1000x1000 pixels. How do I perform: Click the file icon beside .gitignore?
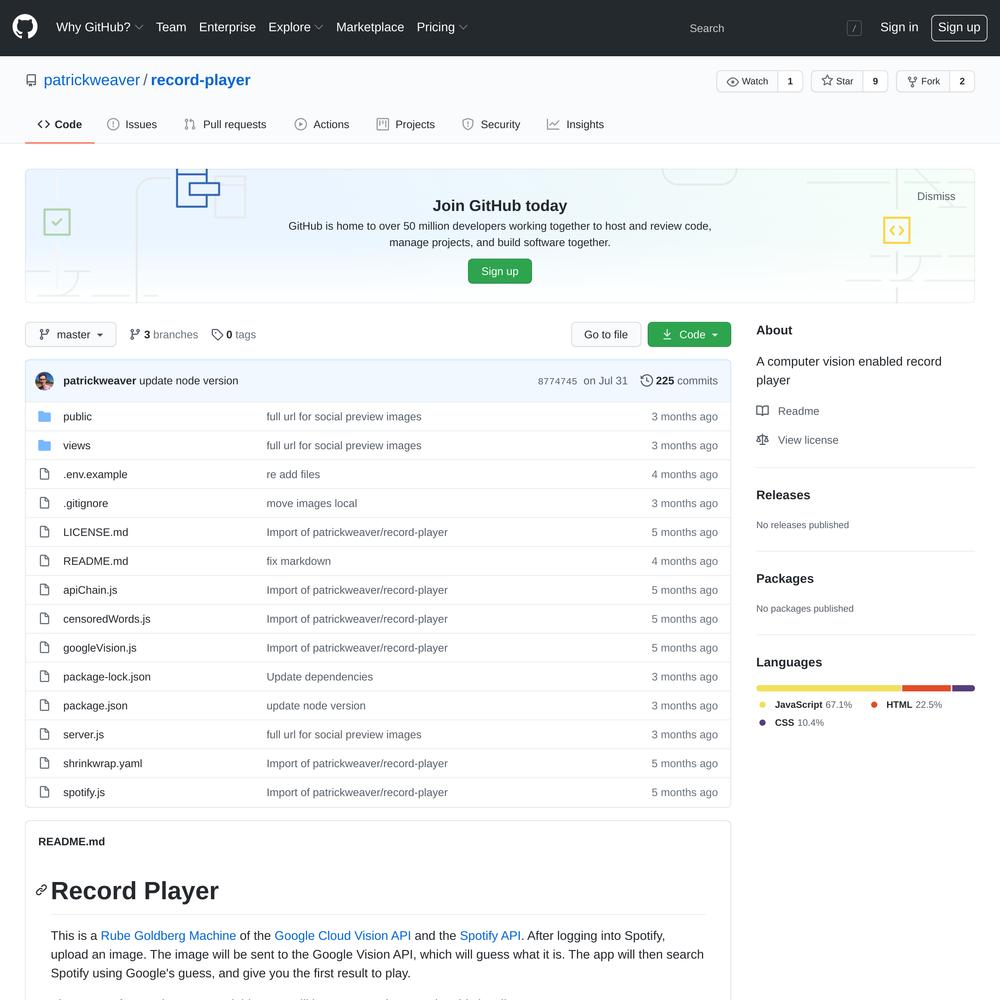coord(44,503)
